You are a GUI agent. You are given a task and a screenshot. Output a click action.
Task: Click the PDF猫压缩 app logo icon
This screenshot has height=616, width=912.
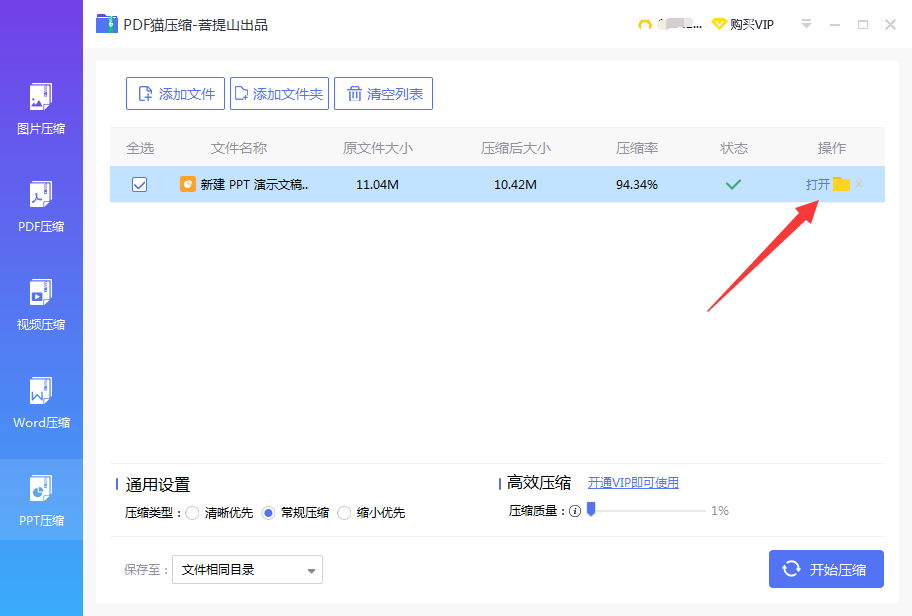pos(107,24)
